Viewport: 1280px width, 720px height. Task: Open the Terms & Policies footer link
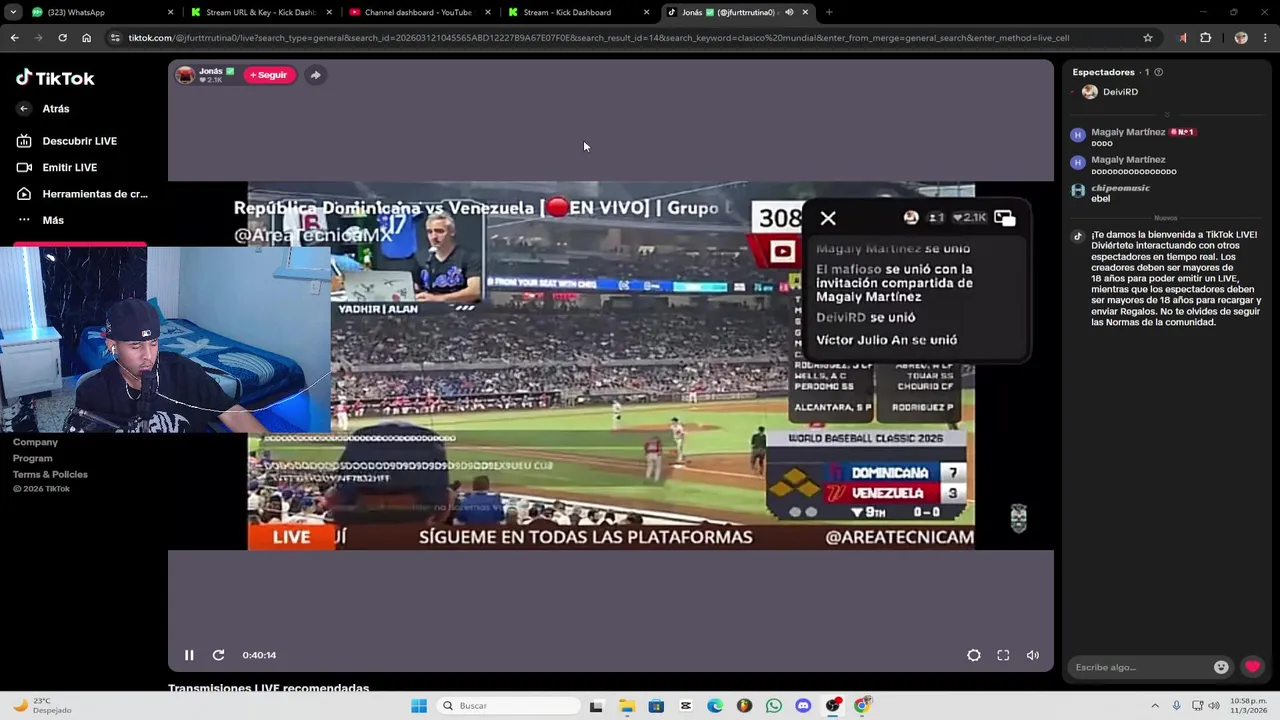coord(50,474)
